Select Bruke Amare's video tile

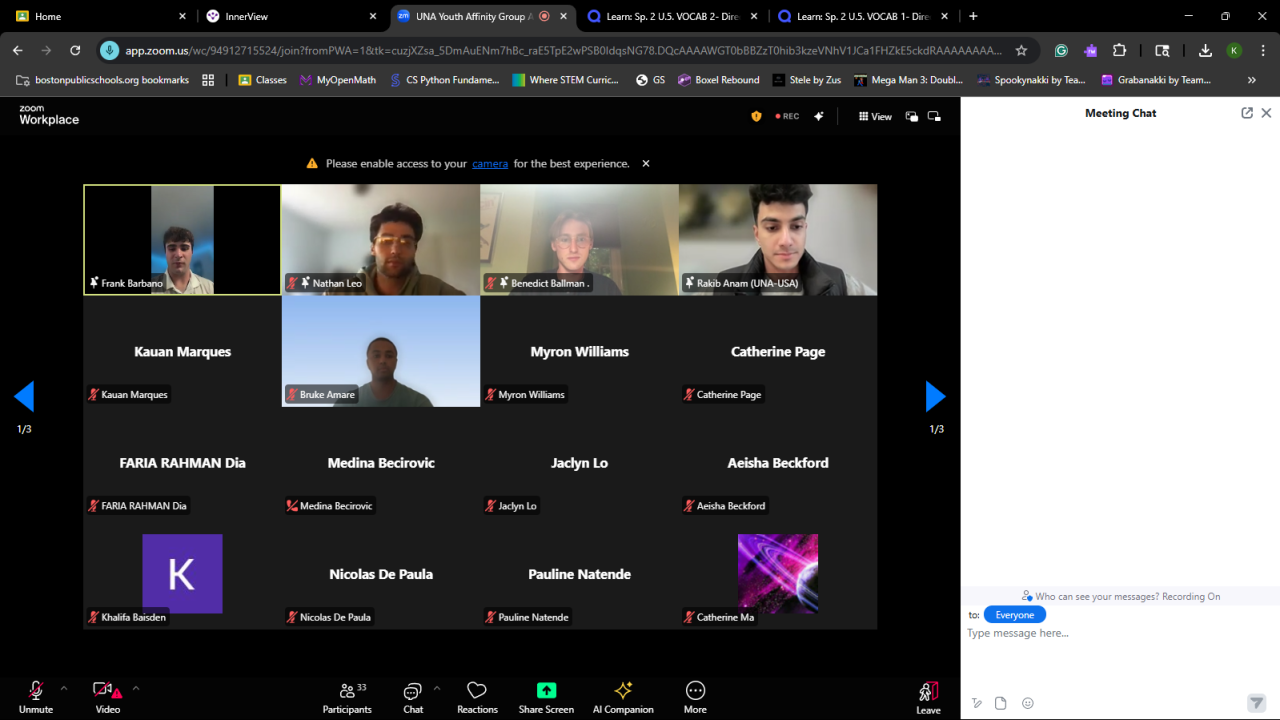[381, 351]
